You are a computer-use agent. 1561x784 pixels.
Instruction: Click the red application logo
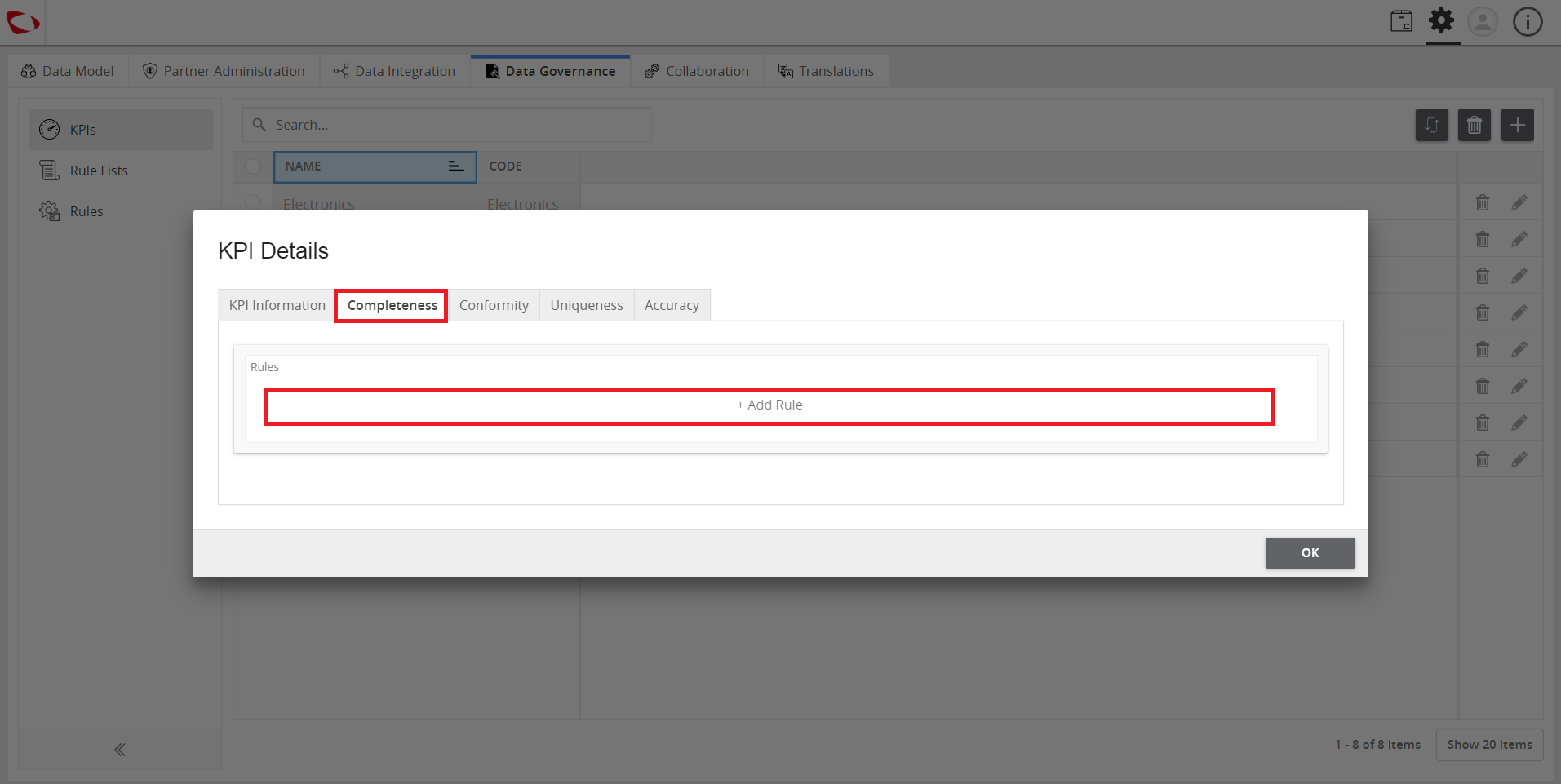[x=23, y=22]
